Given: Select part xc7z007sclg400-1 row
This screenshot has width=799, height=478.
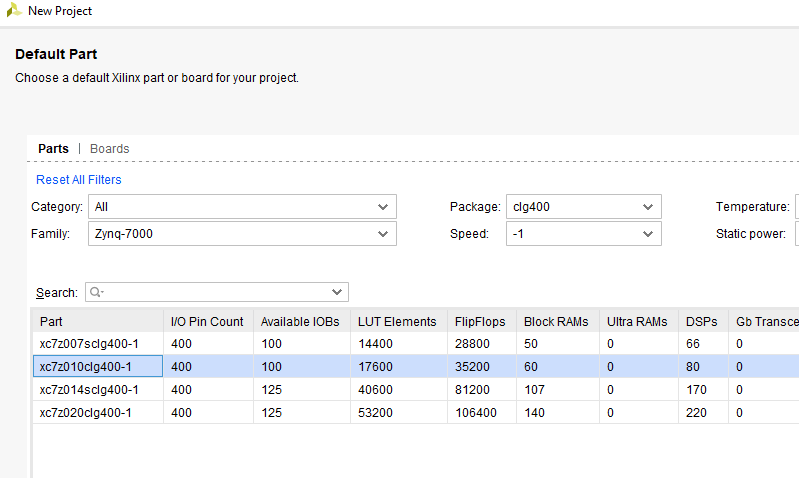Looking at the screenshot, I should click(415, 343).
